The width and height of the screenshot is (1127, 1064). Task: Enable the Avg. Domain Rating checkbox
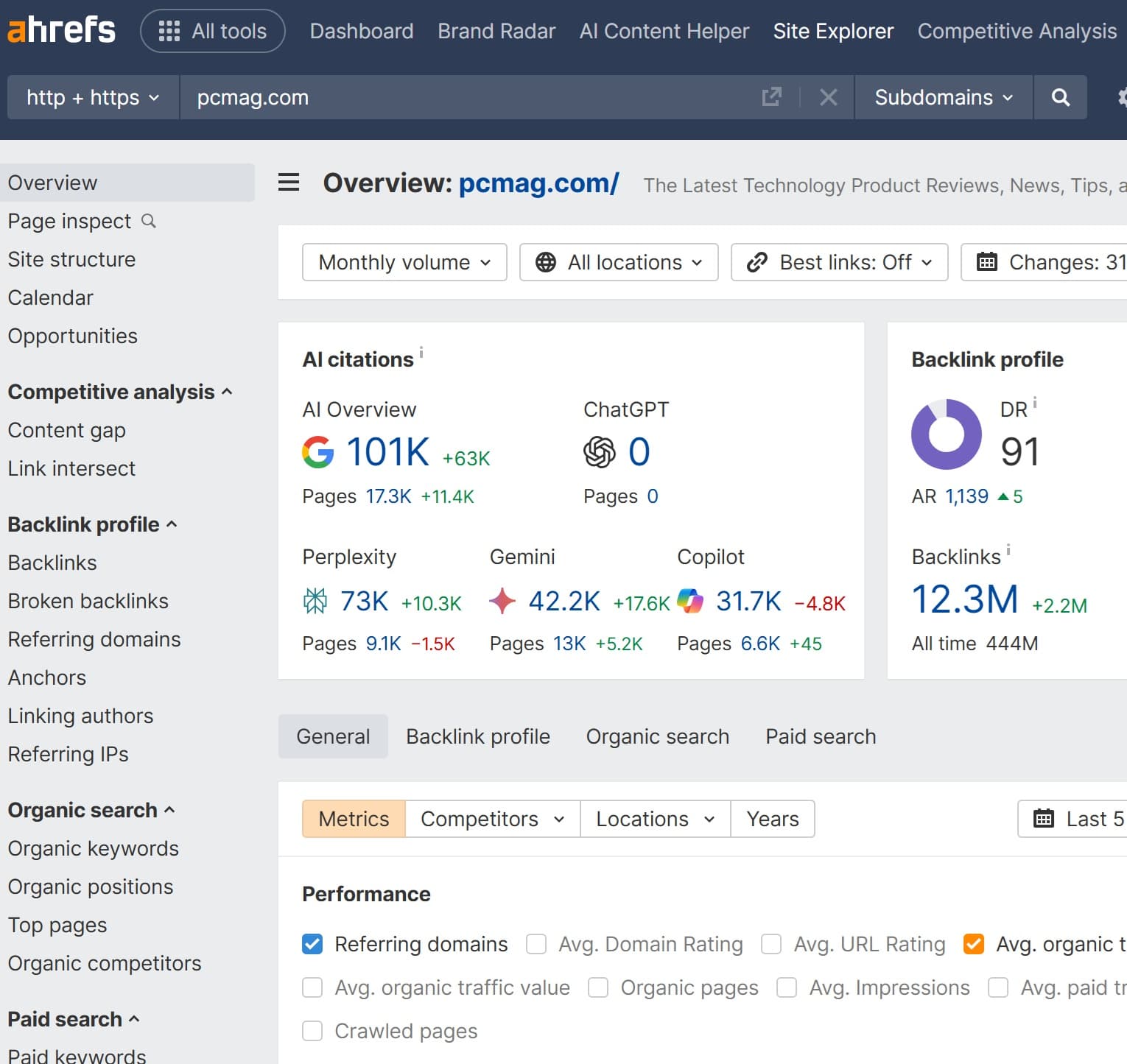click(536, 943)
